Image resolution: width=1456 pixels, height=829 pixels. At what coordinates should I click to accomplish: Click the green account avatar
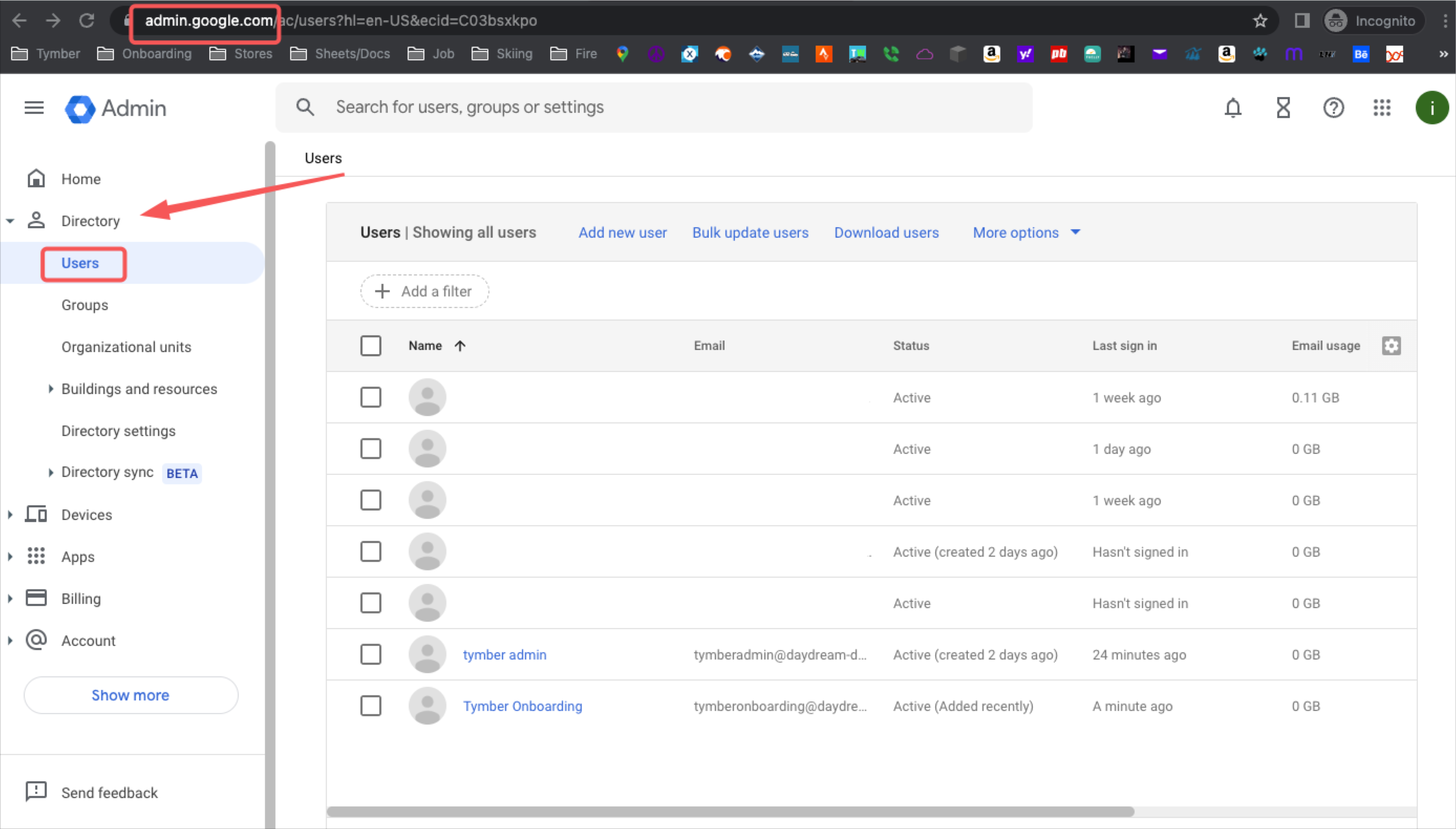point(1431,108)
